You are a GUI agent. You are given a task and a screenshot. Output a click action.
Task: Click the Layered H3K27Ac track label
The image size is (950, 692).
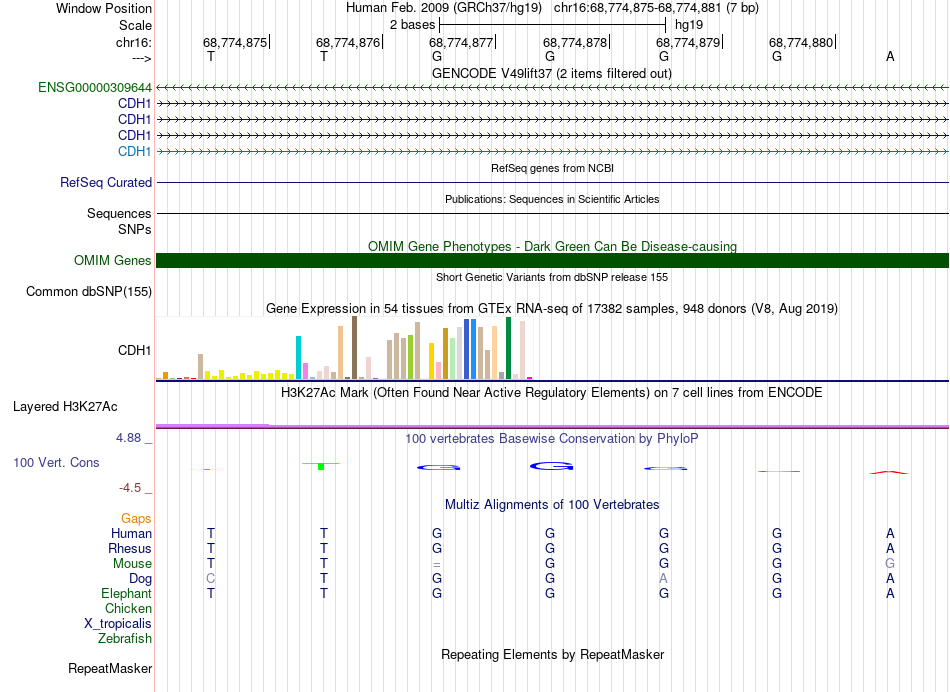click(x=65, y=407)
